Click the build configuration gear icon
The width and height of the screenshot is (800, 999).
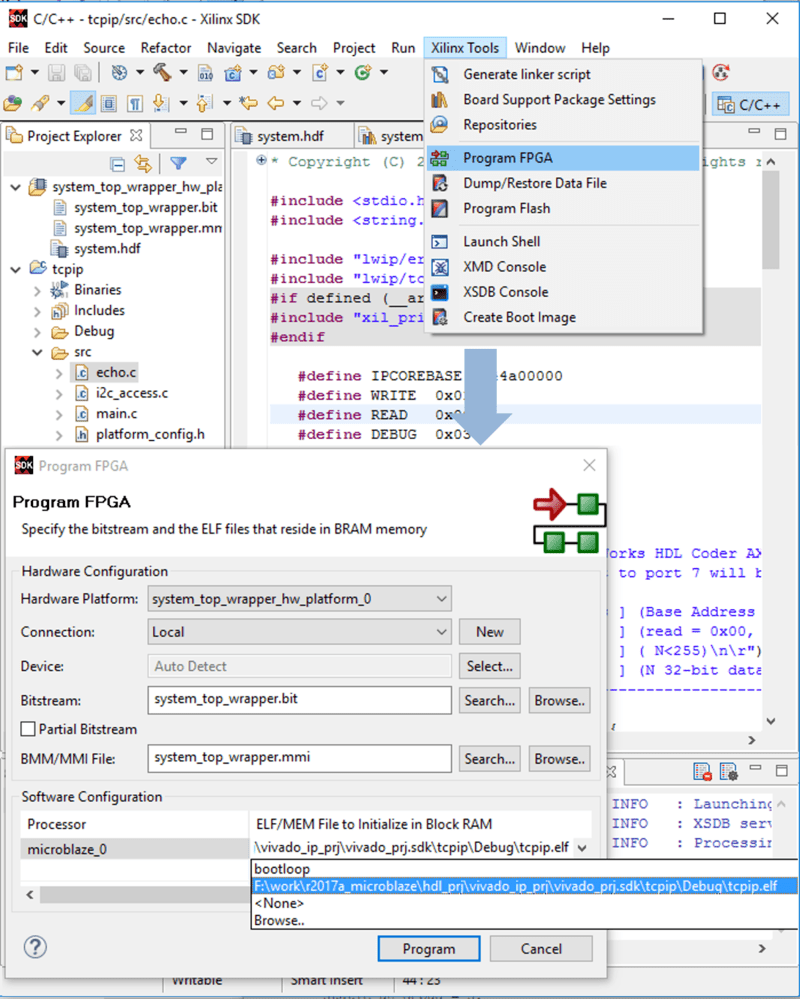click(119, 73)
